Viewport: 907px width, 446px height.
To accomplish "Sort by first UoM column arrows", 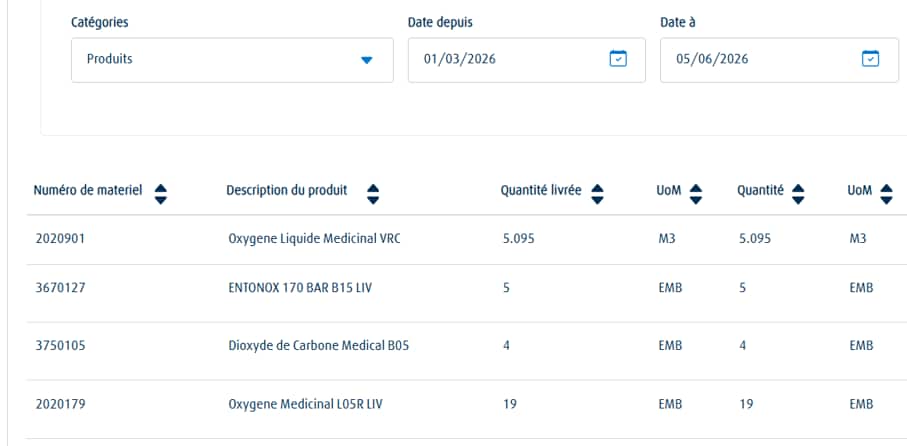I will [696, 194].
